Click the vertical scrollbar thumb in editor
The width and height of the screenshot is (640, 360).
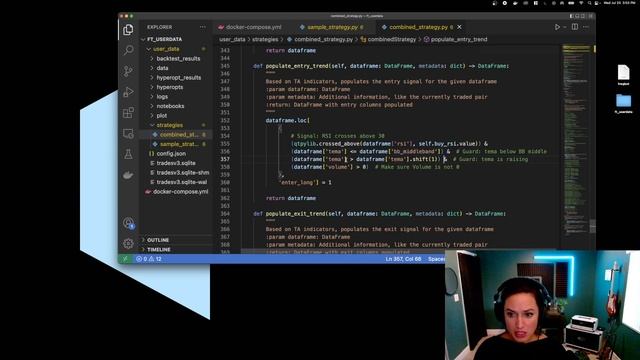click(593, 225)
